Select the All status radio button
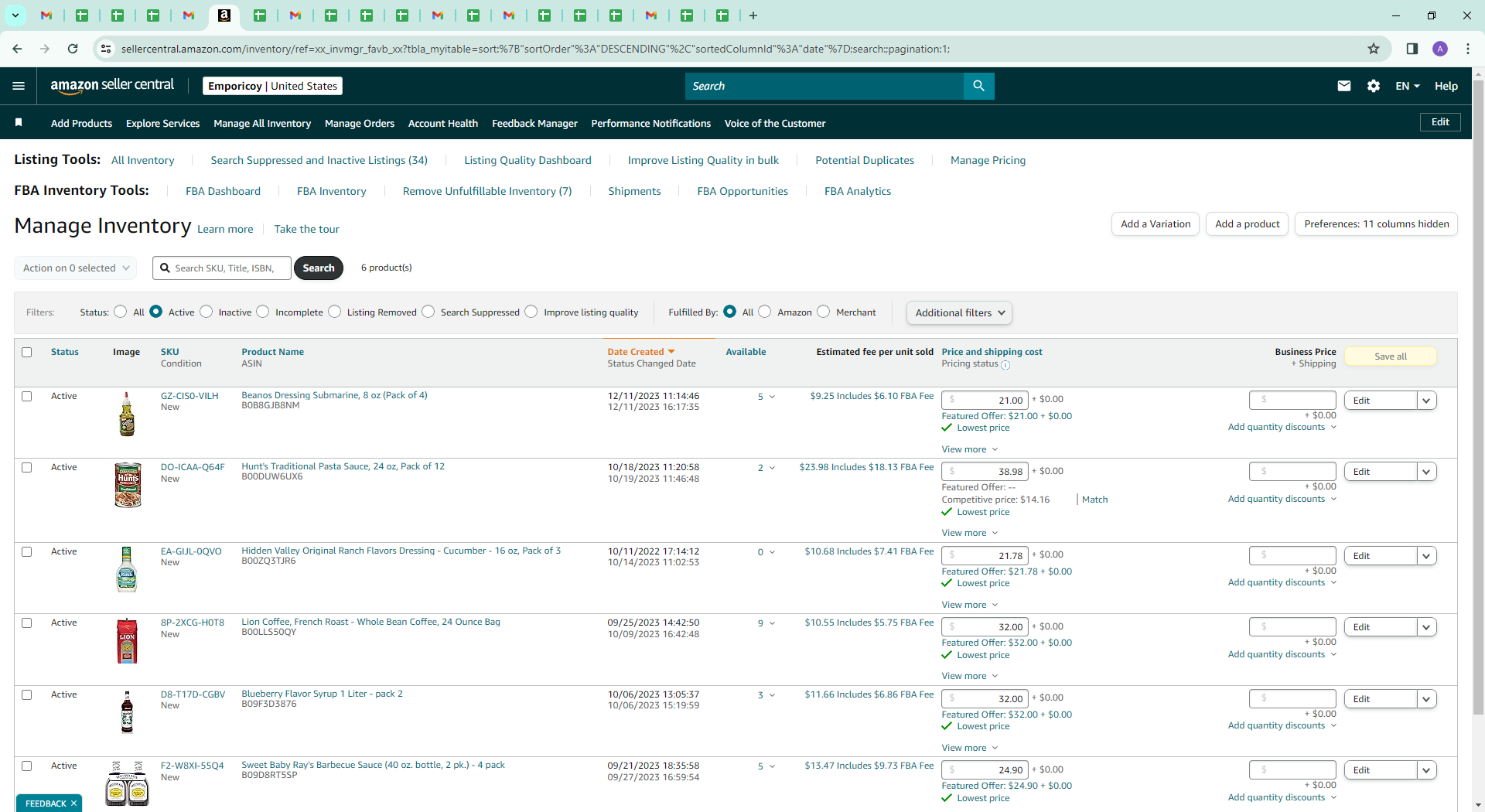 (x=120, y=312)
